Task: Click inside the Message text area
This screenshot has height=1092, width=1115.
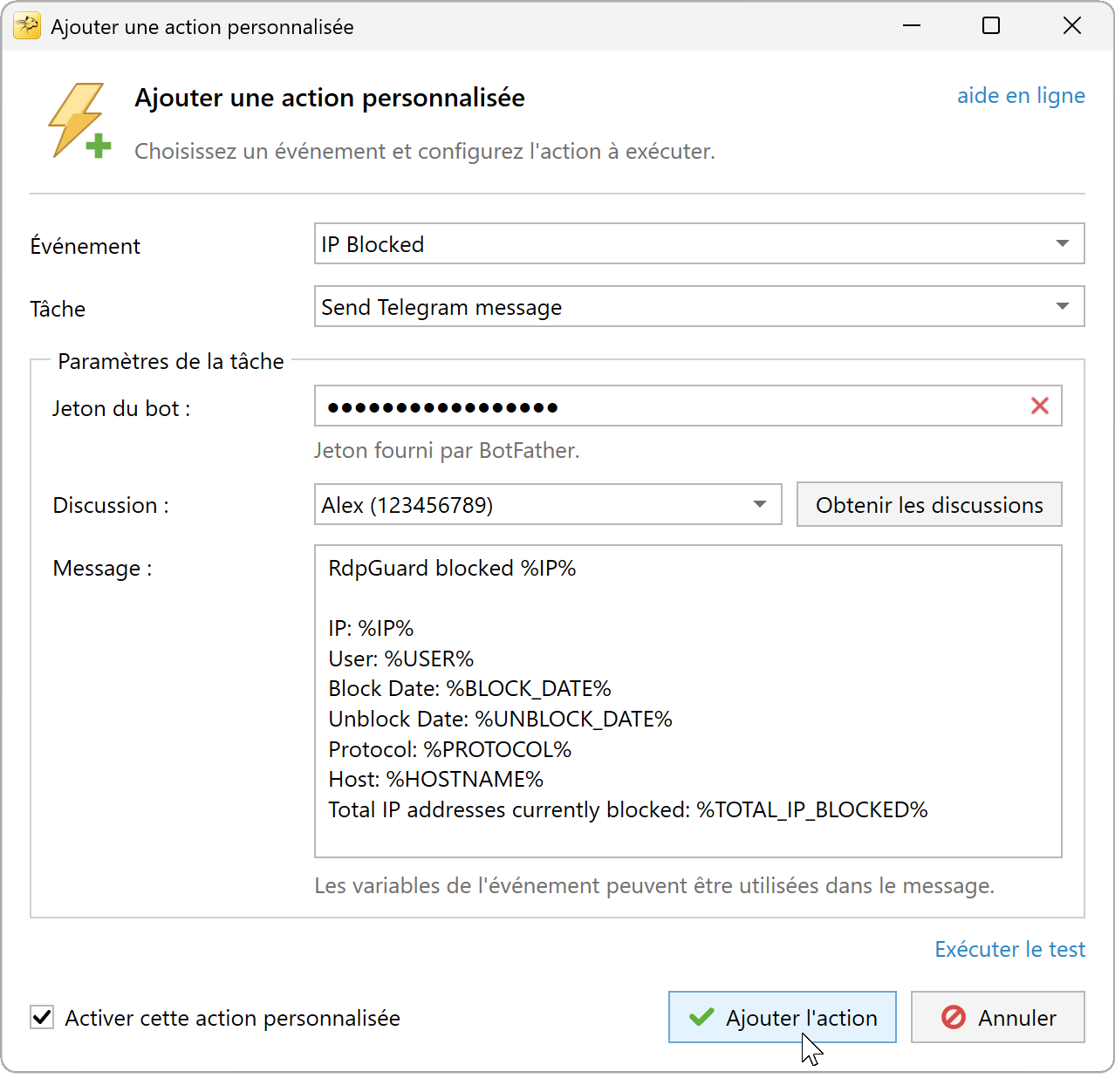Action: coord(687,701)
